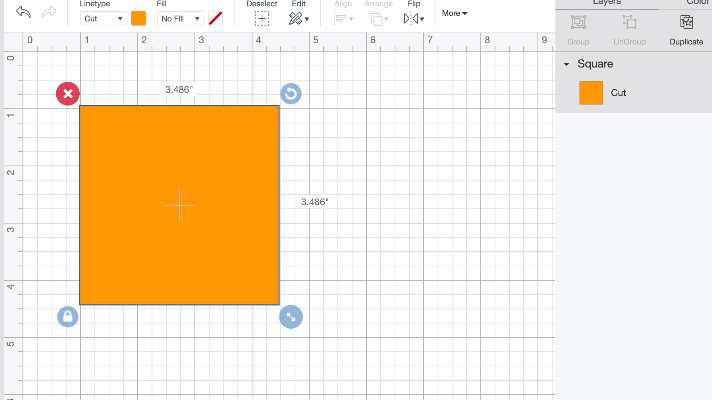Open the Edit scissors menu
Screen dimensions: 712x400
click(298, 18)
